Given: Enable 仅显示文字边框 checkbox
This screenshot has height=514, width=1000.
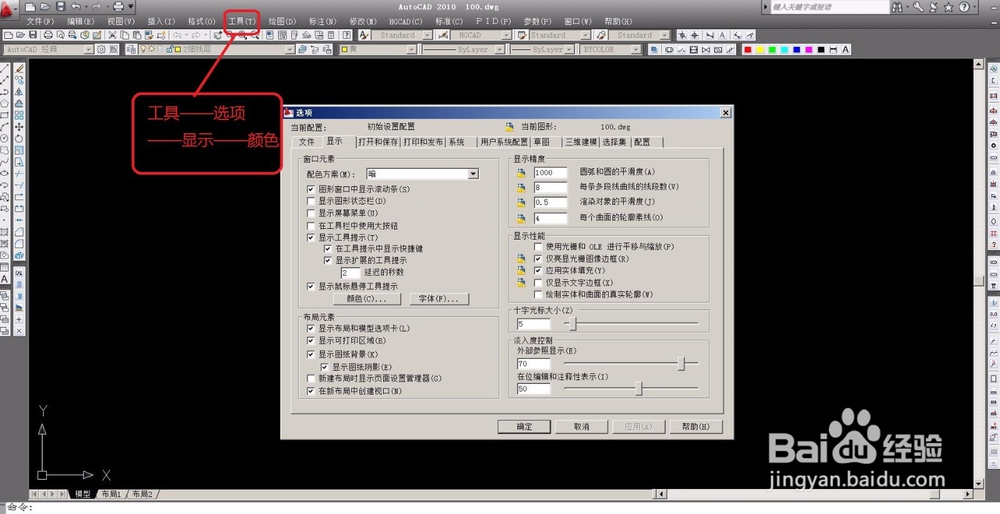Looking at the screenshot, I should 538,283.
